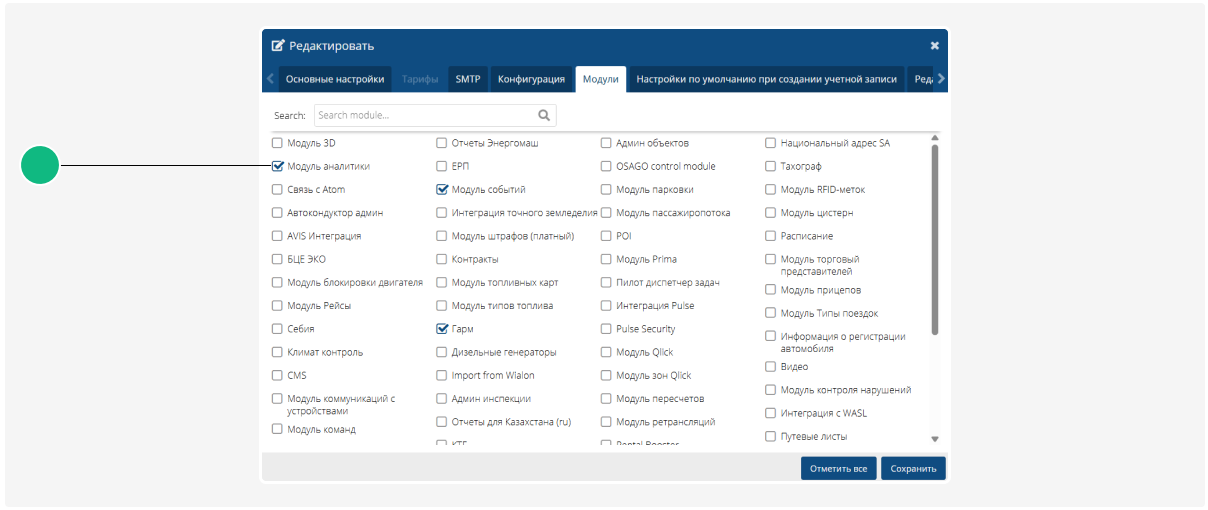Viewport: 1208px width, 510px height.
Task: Click the search magnifier icon
Action: coord(544,115)
